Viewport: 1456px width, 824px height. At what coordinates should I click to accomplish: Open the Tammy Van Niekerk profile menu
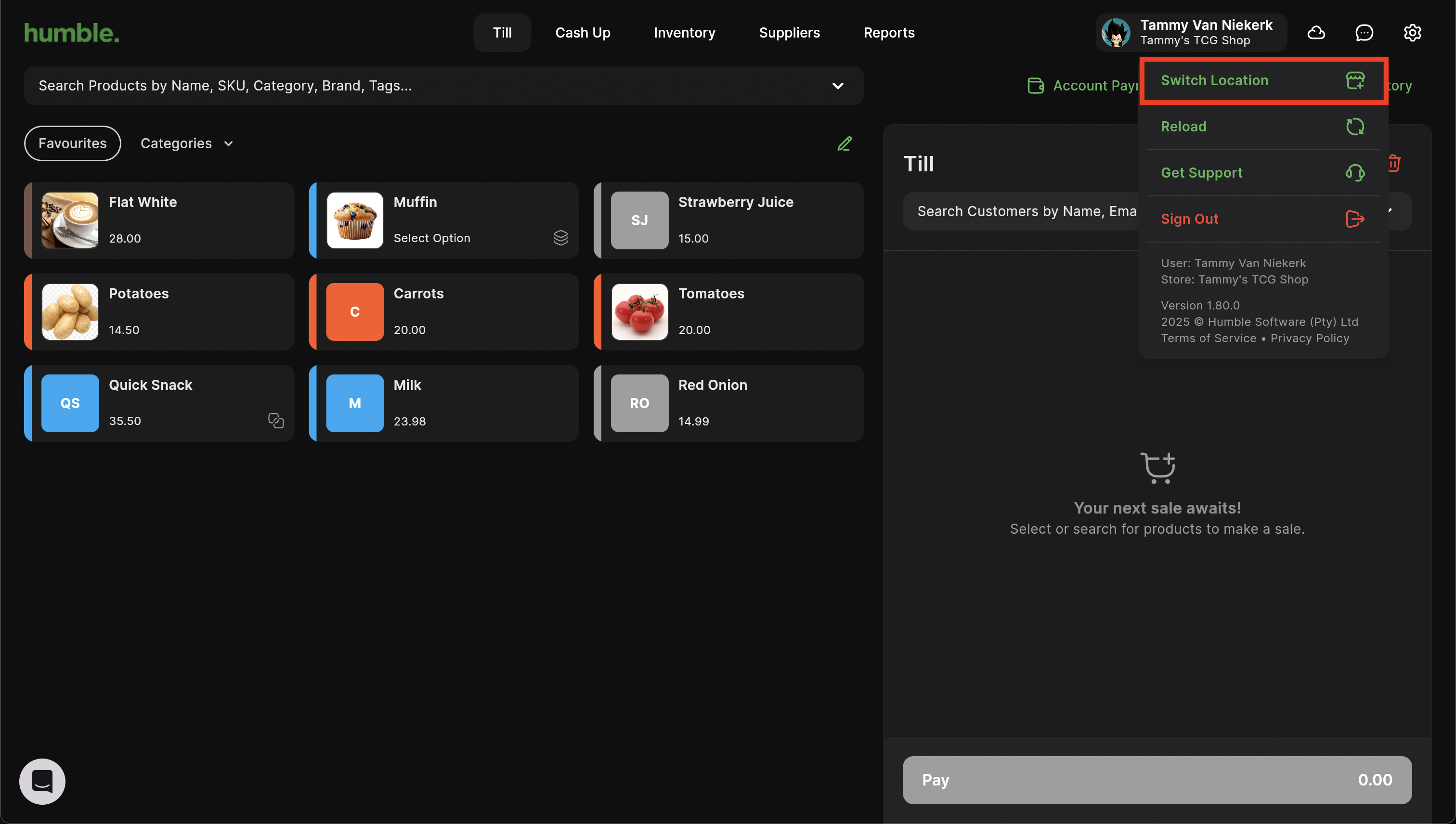click(1191, 33)
